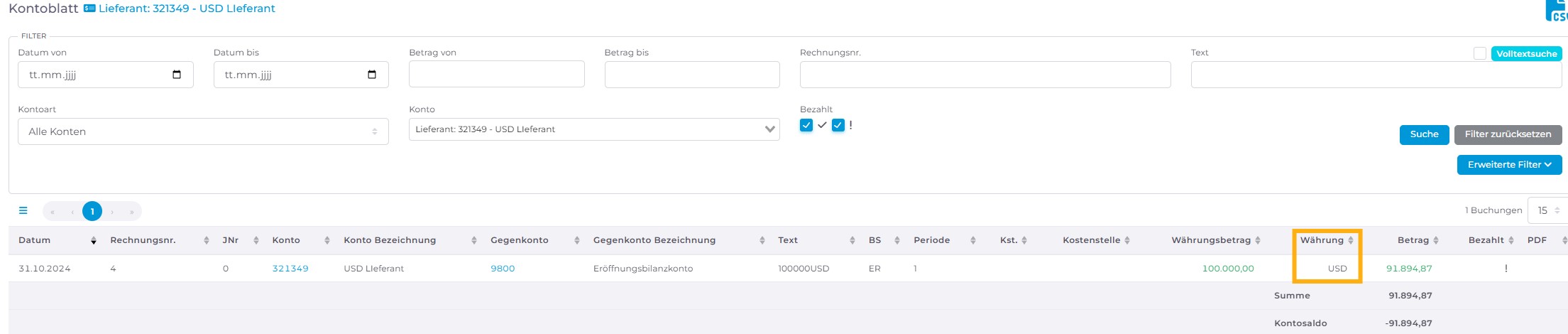The width and height of the screenshot is (1568, 334).
Task: Toggle the Volltextsuche checkbox
Action: (1480, 53)
